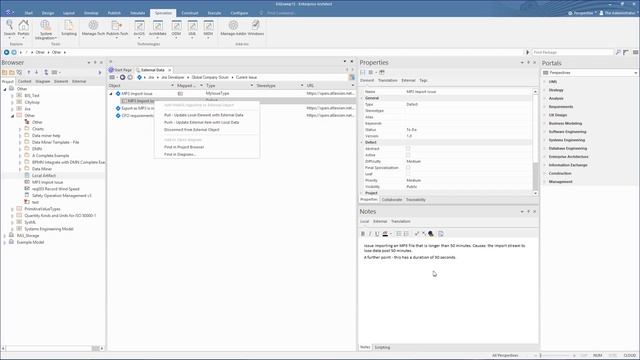Click the third icon in the Properties toolbar

tap(382, 72)
